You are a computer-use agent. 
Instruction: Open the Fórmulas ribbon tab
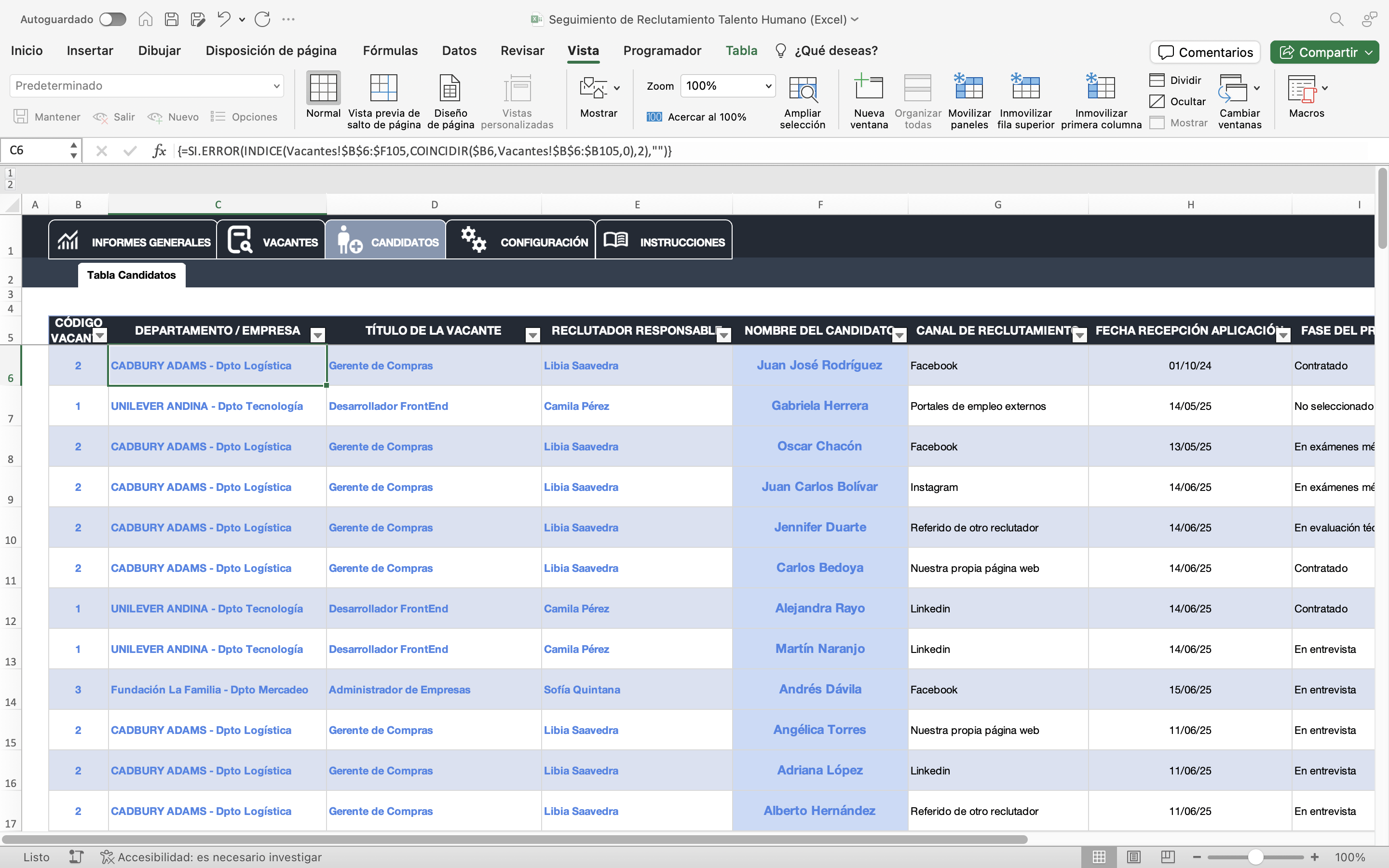(390, 51)
